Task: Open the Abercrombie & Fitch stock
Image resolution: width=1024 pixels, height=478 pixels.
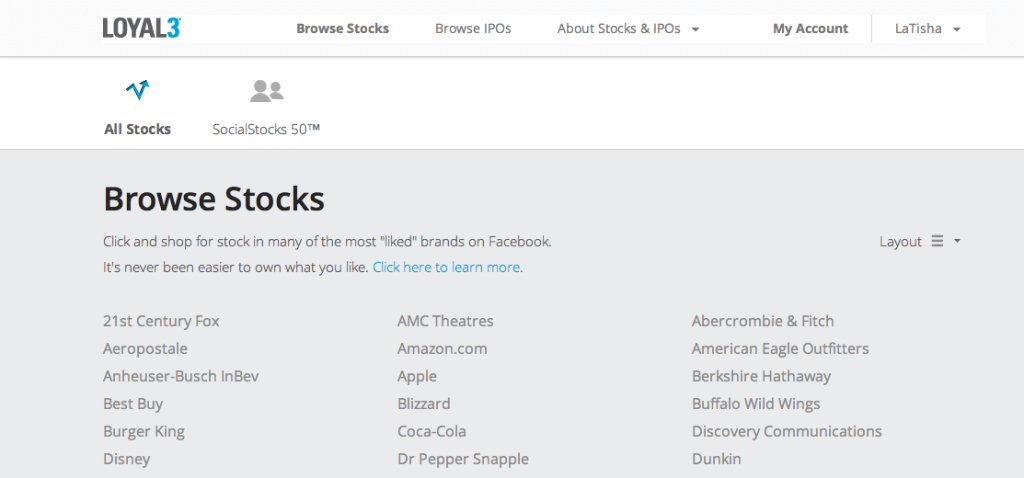Action: point(763,321)
